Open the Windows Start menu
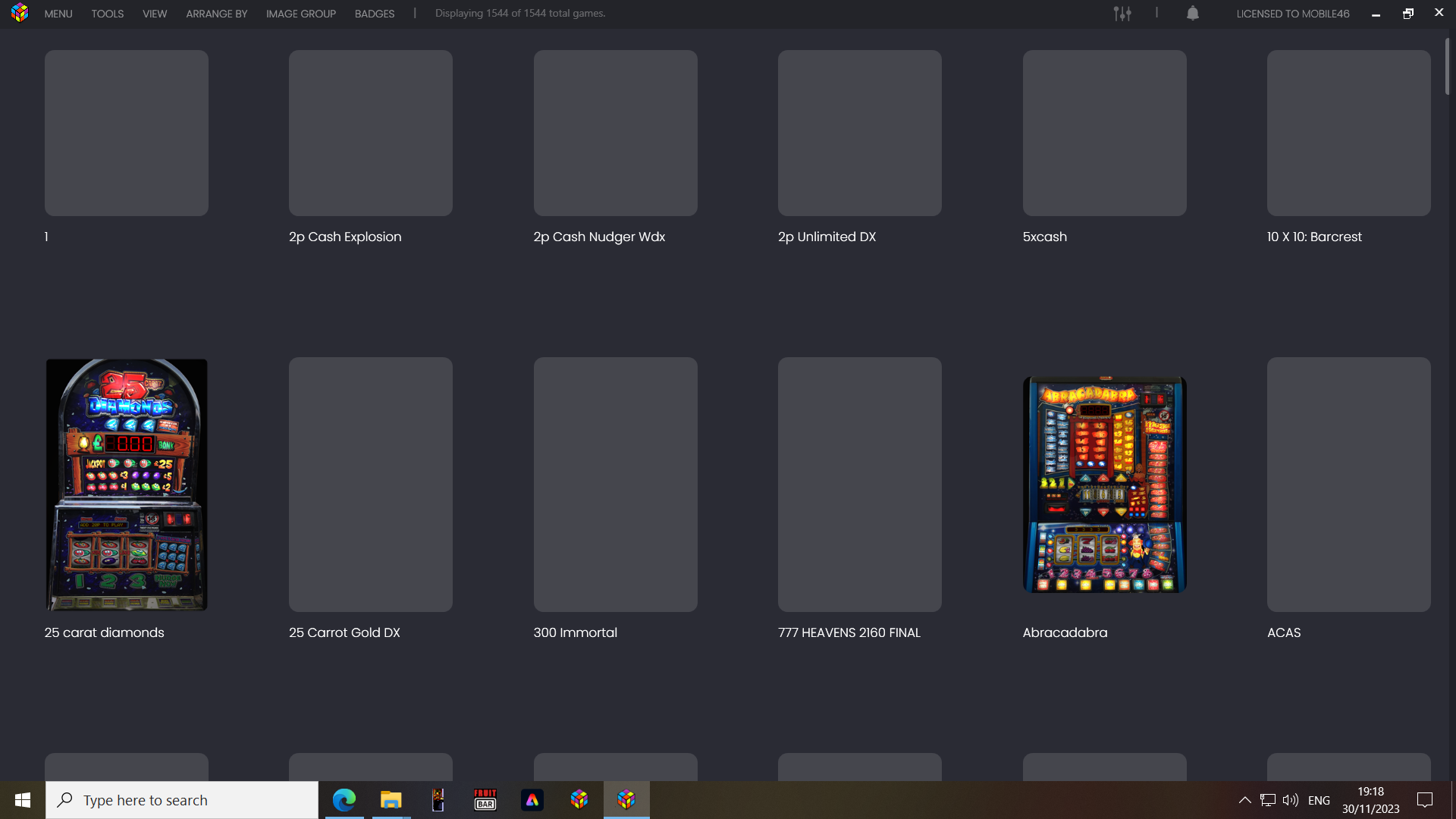This screenshot has height=819, width=1456. [23, 800]
